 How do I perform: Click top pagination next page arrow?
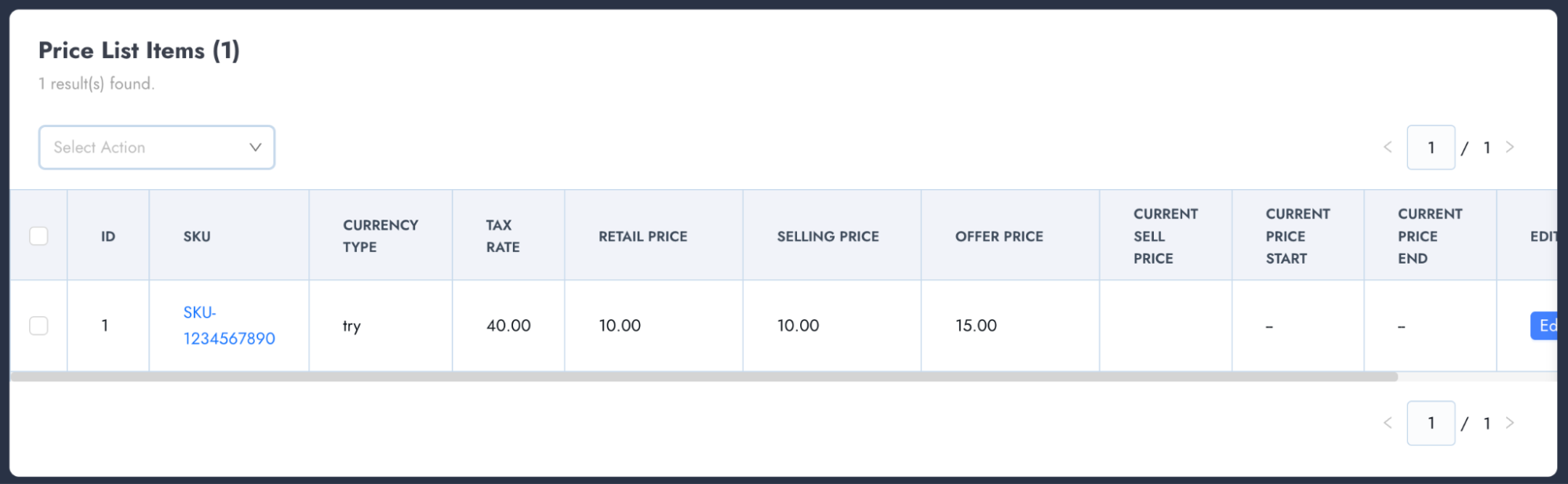(1510, 147)
